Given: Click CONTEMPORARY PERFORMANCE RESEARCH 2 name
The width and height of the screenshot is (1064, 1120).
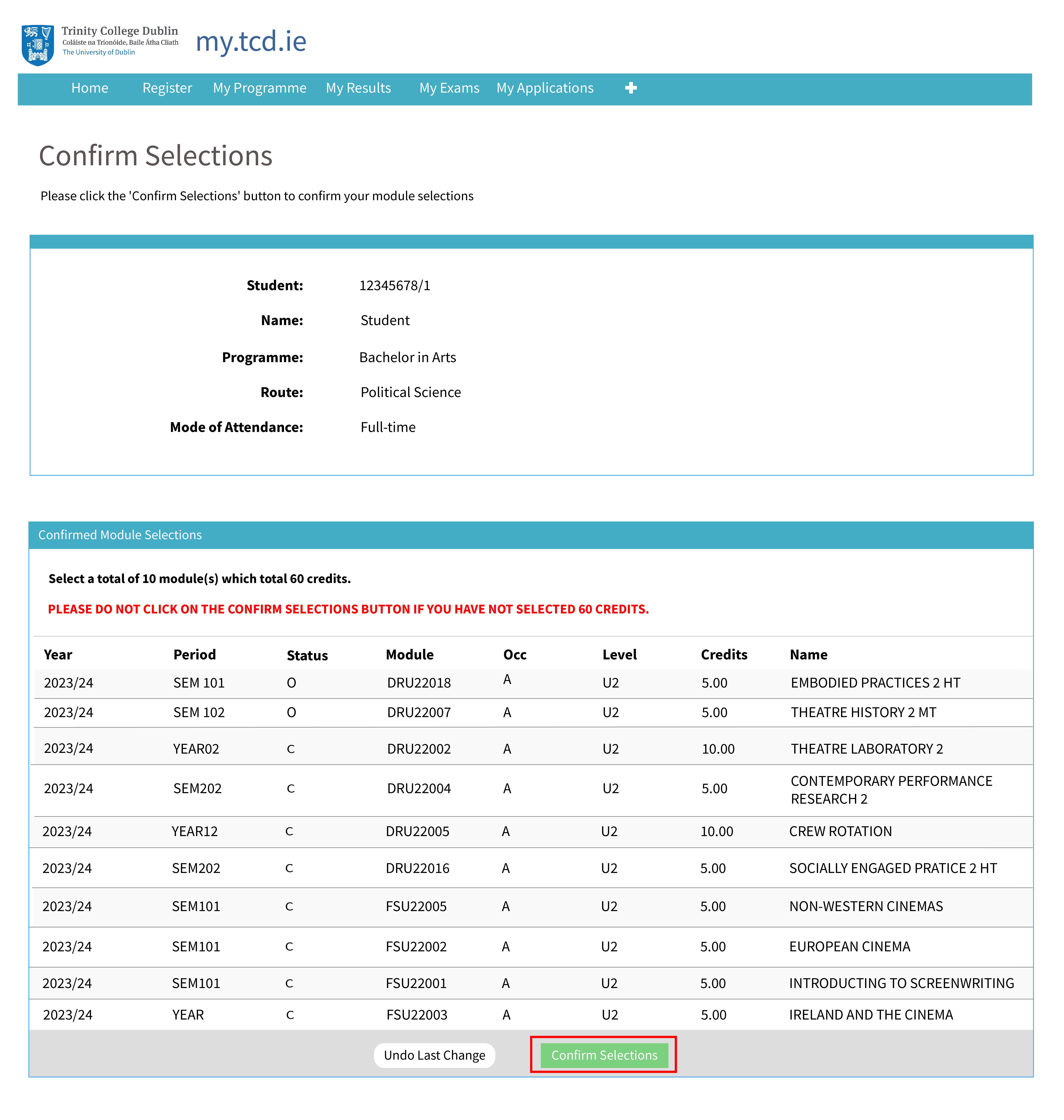Looking at the screenshot, I should click(892, 790).
